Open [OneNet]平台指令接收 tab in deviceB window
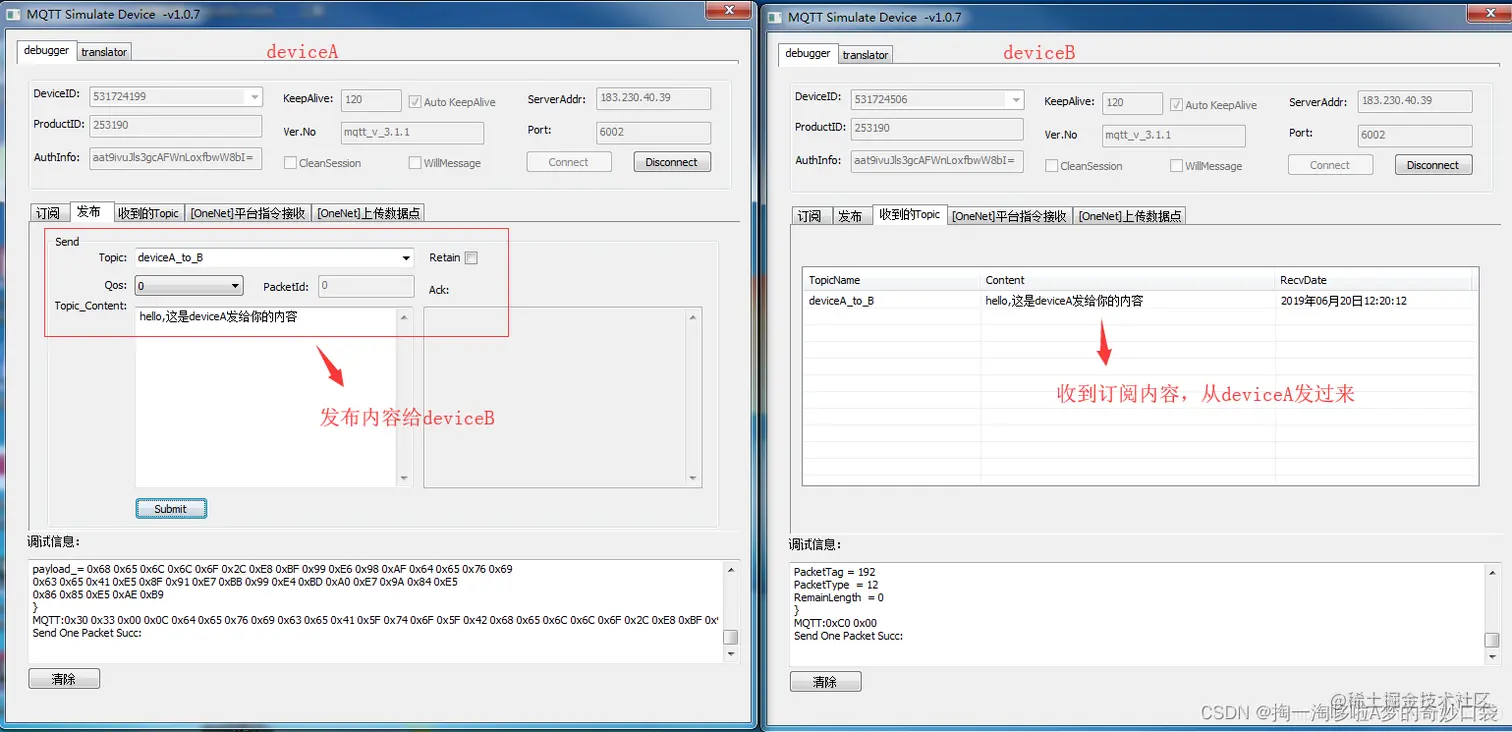The image size is (1512, 732). (x=1010, y=216)
